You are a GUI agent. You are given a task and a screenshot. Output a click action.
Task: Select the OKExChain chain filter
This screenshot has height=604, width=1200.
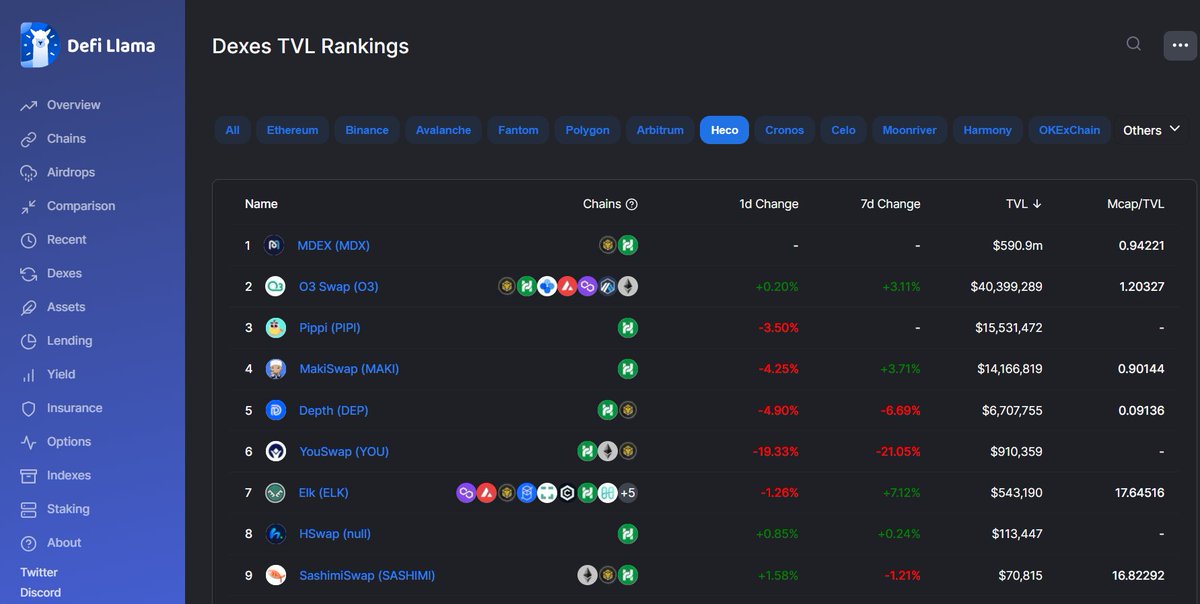coord(1069,130)
